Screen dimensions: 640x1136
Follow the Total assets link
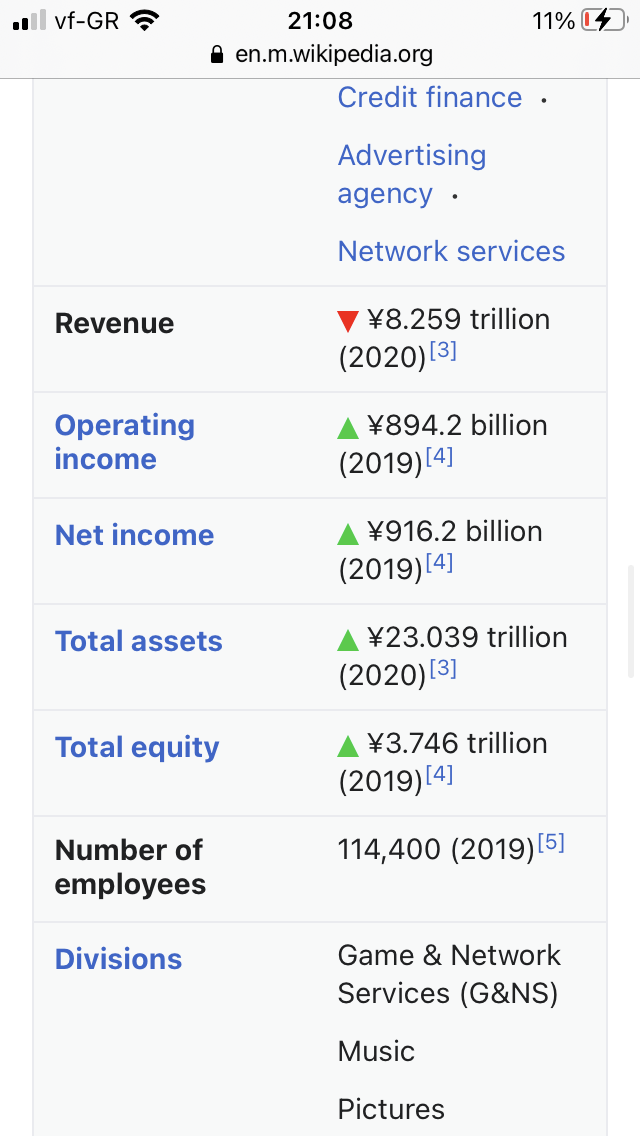[x=138, y=641]
